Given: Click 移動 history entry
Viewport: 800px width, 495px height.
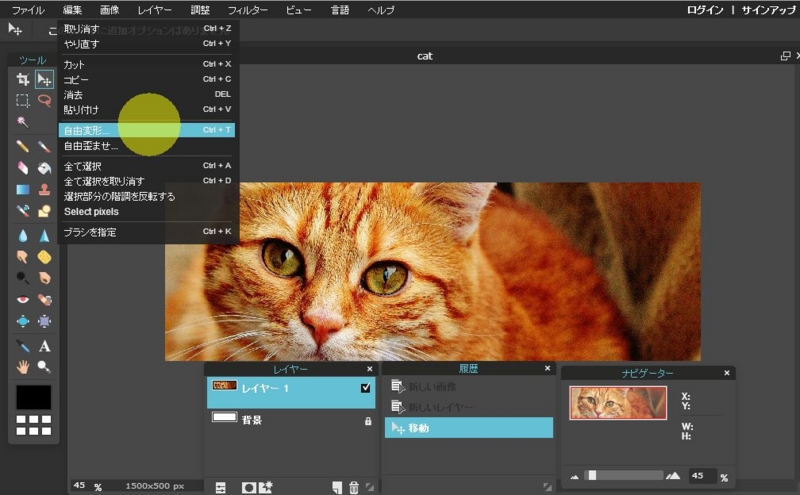Looking at the screenshot, I should tap(469, 428).
